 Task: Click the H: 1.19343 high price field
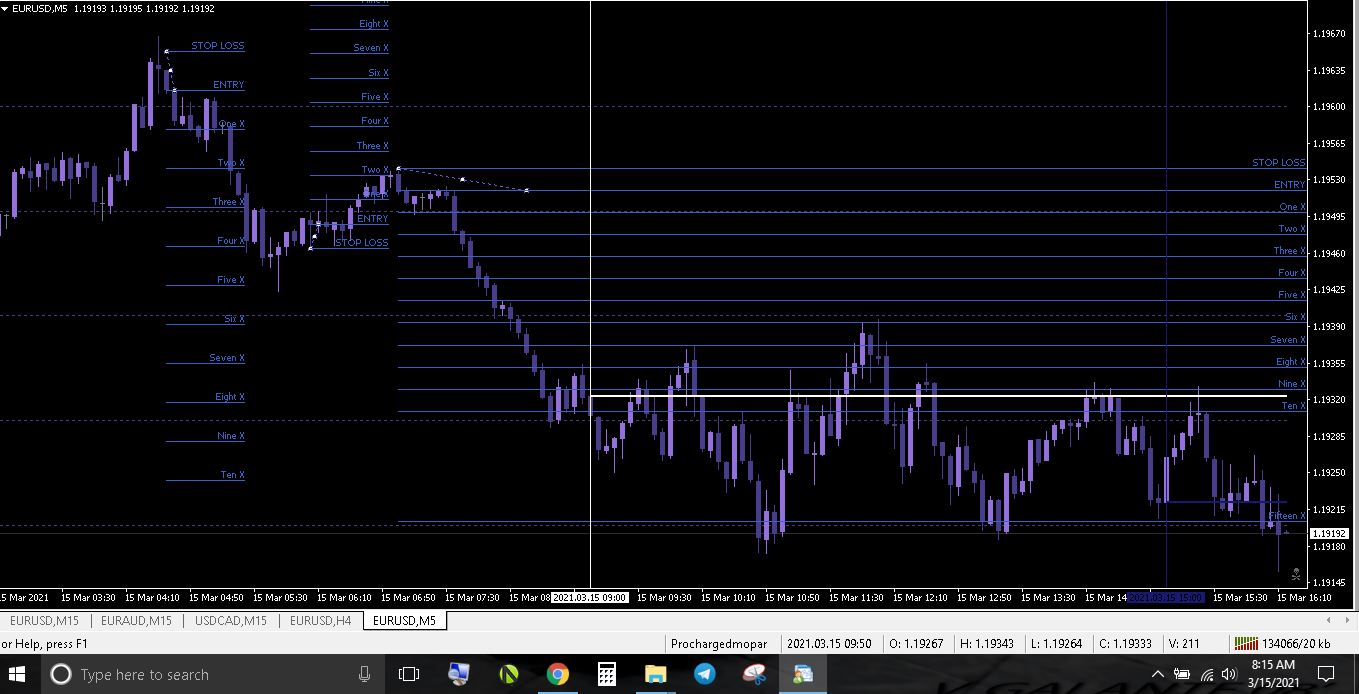[x=986, y=644]
